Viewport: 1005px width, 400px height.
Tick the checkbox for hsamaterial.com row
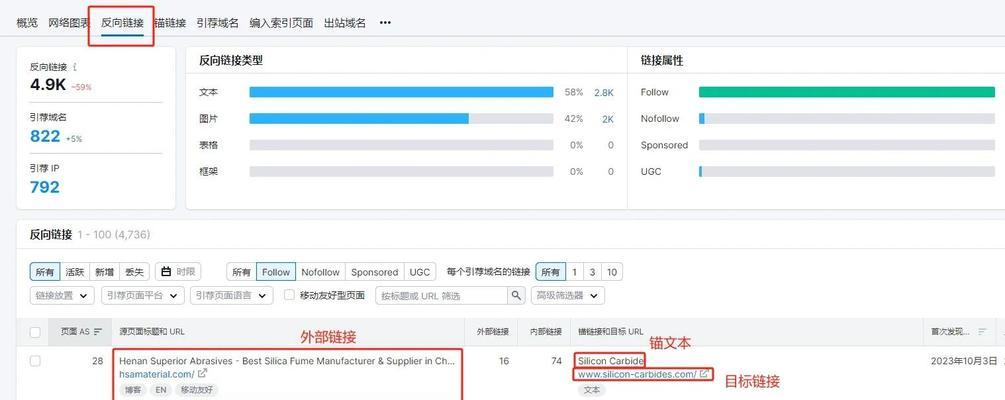tap(35, 361)
